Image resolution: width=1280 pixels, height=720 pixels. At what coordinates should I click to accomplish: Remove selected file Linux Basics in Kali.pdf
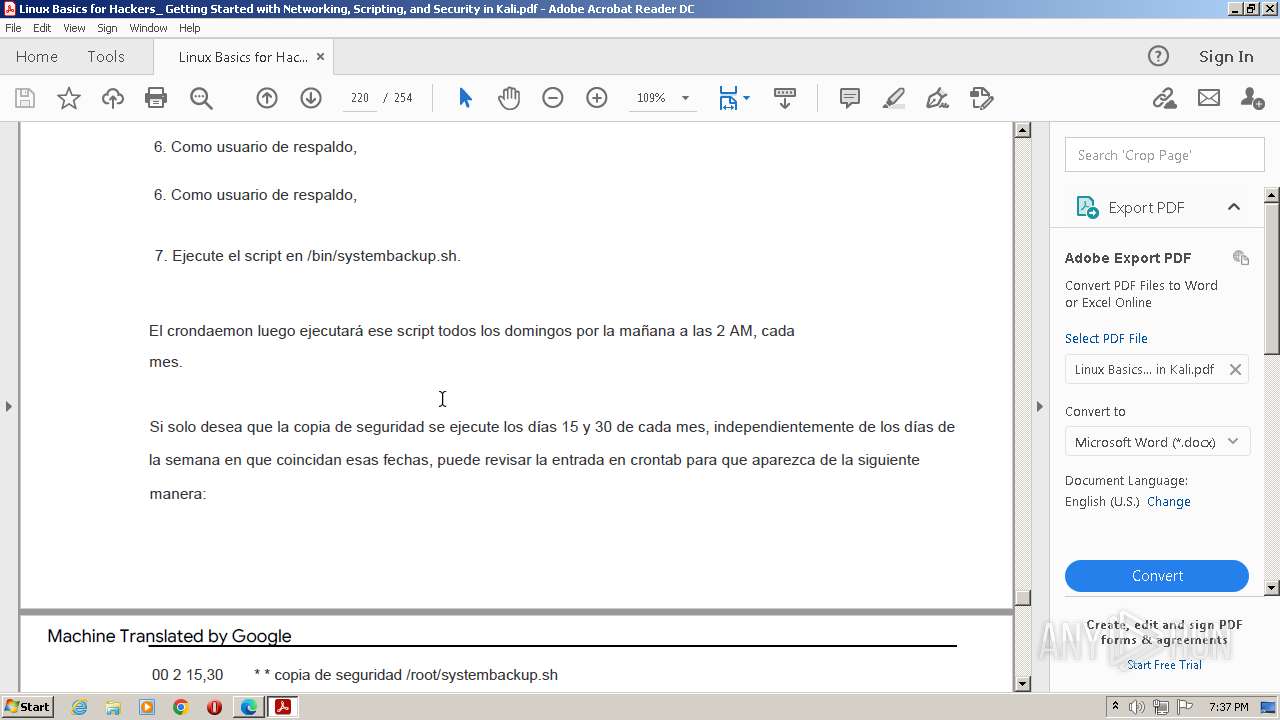(x=1235, y=369)
